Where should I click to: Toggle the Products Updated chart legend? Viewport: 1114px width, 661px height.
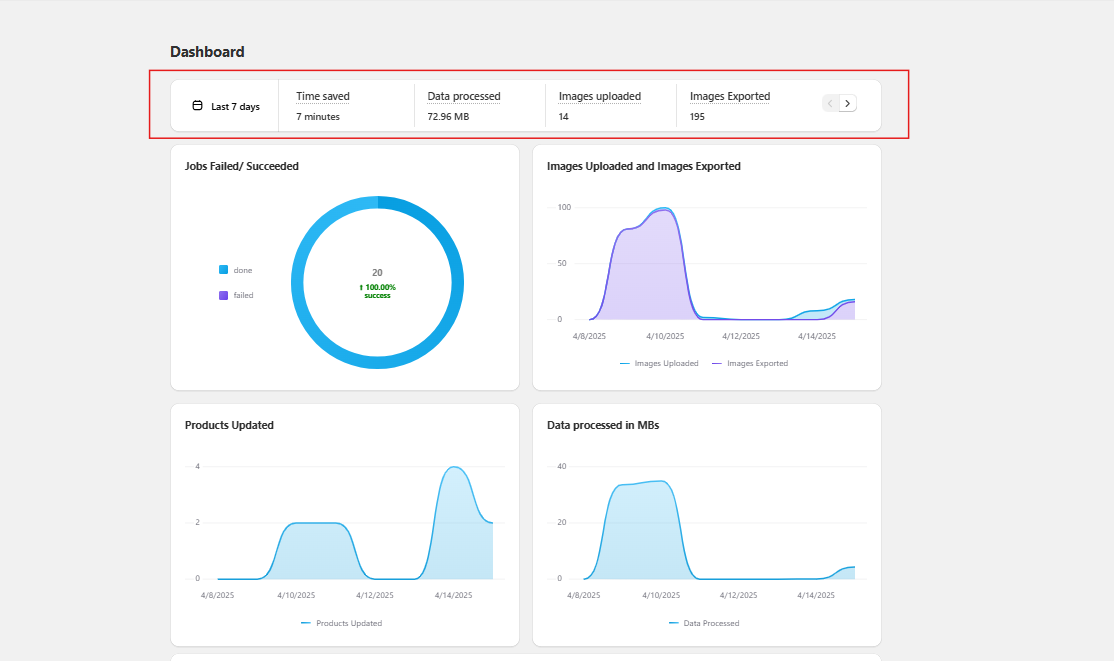[x=342, y=623]
